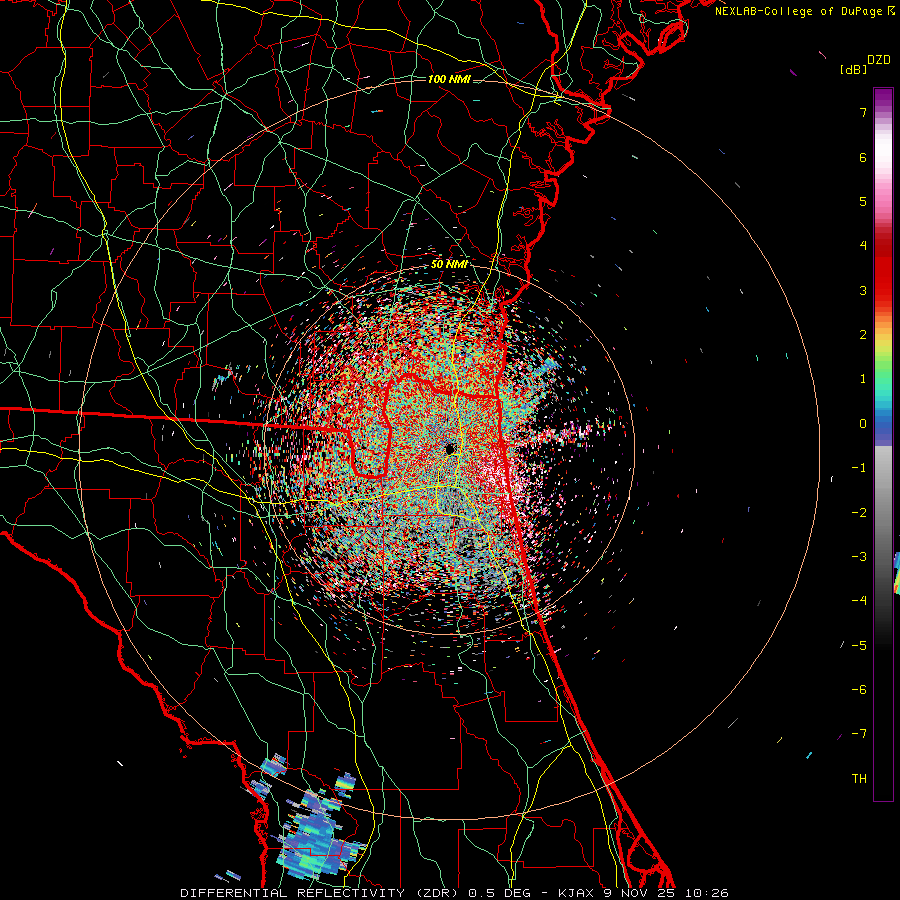Image resolution: width=900 pixels, height=900 pixels.
Task: Click the -5 dB tick label
Action: (x=859, y=646)
